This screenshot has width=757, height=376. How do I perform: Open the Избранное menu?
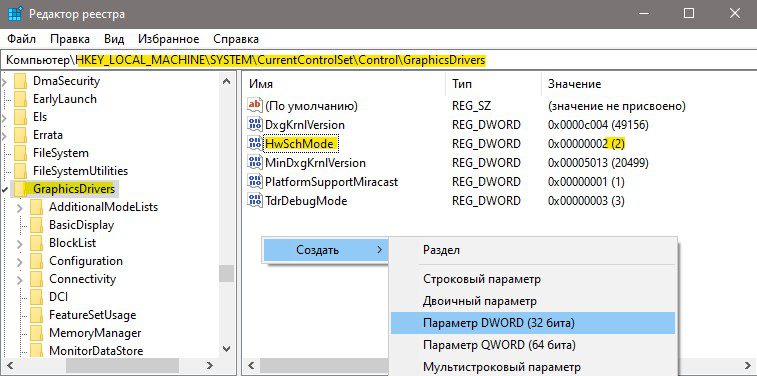tap(168, 39)
